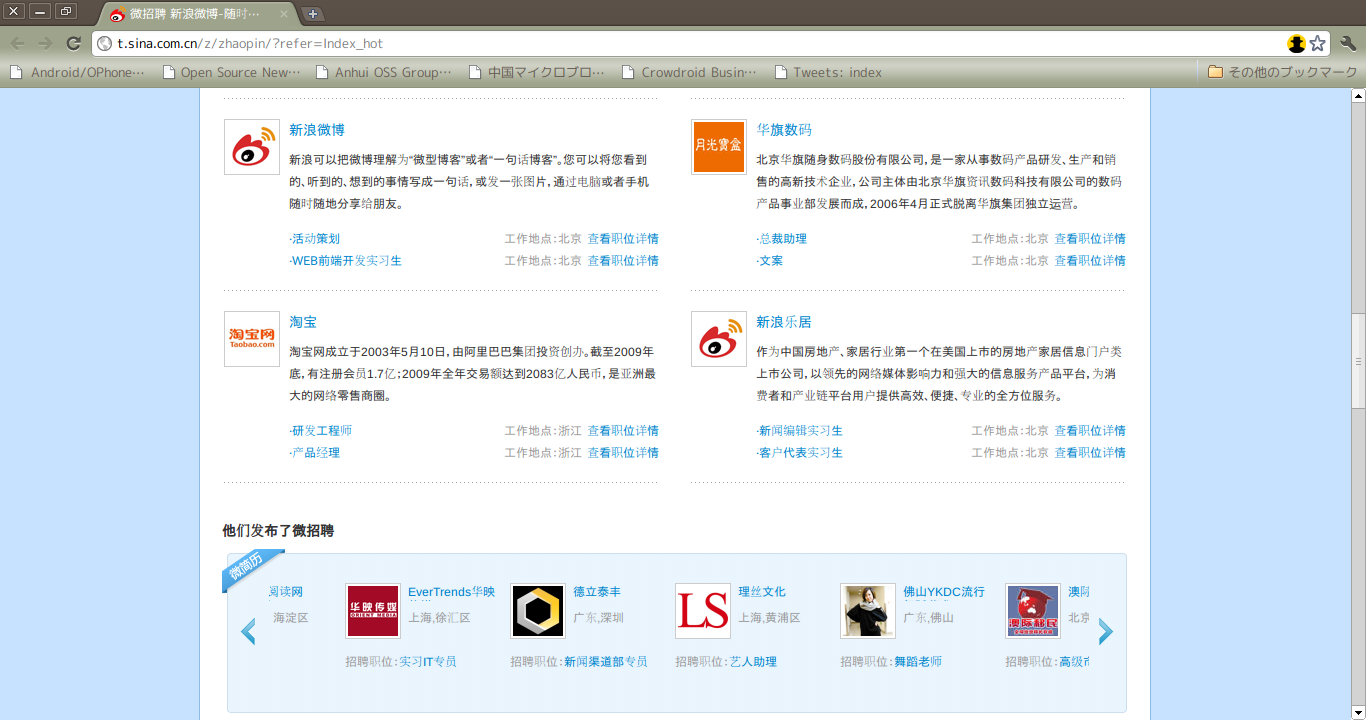This screenshot has width=1366, height=720.
Task: Open the 新浪微博 company title link
Action: pyautogui.click(x=317, y=130)
